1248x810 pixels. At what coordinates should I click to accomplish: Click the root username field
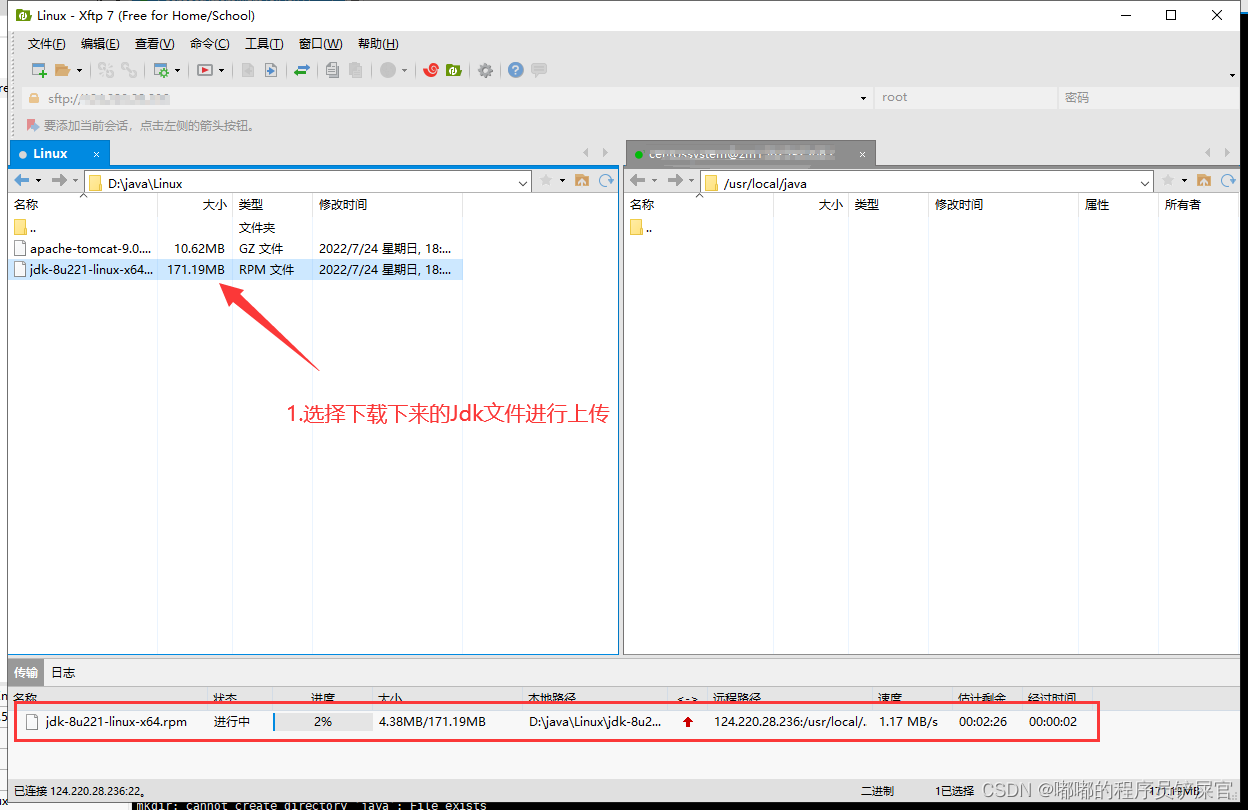pyautogui.click(x=965, y=98)
